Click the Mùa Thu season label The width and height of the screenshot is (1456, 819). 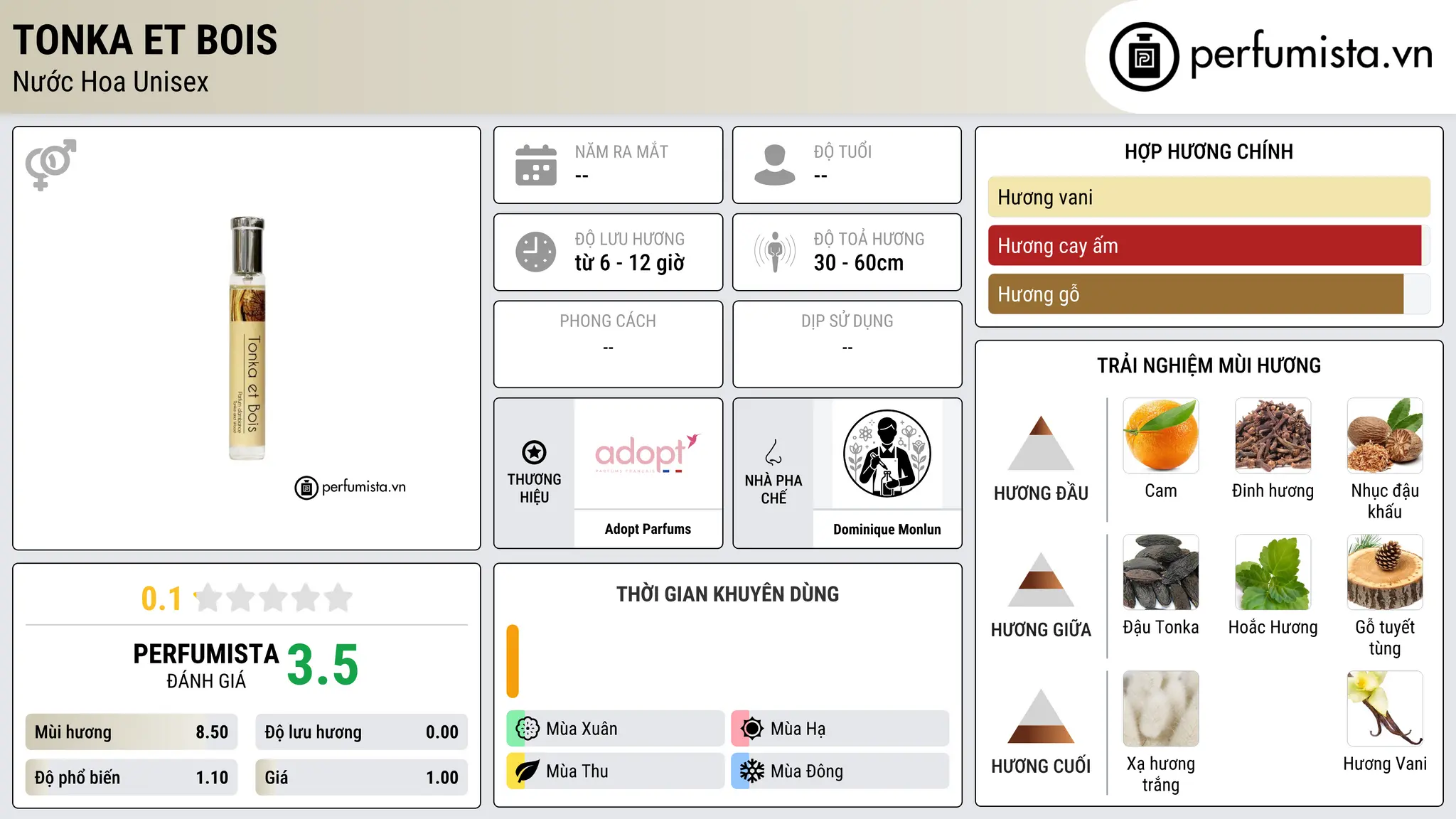pyautogui.click(x=577, y=771)
